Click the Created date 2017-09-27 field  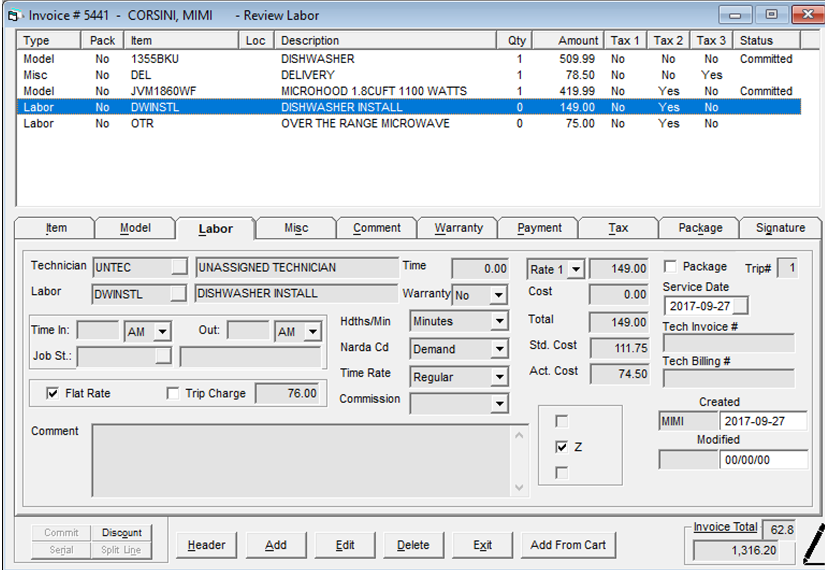[763, 421]
